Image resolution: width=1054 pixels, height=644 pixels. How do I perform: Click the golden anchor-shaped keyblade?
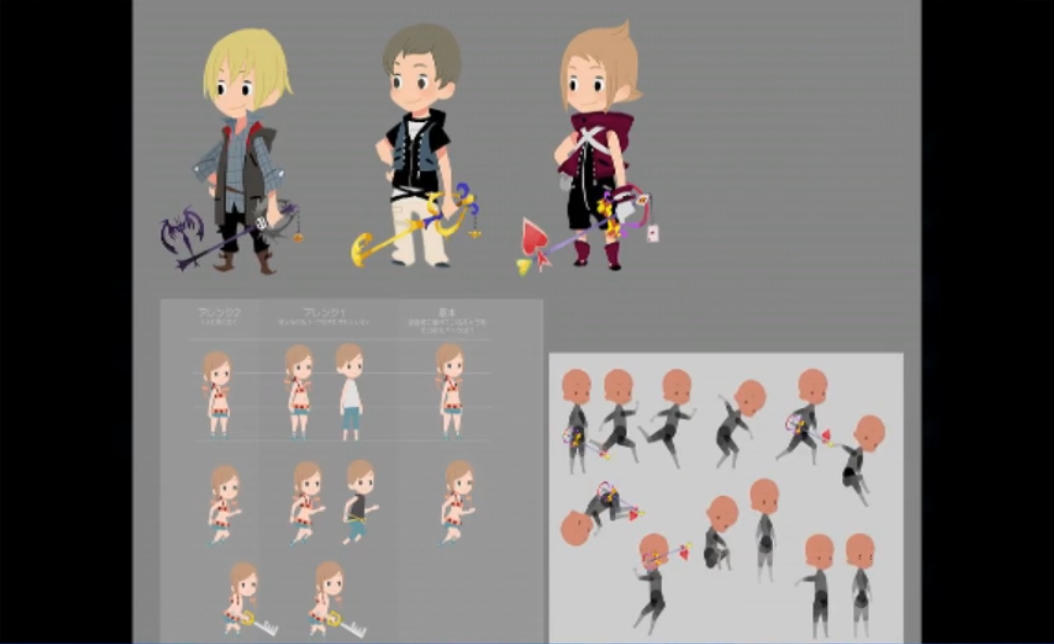click(x=415, y=225)
